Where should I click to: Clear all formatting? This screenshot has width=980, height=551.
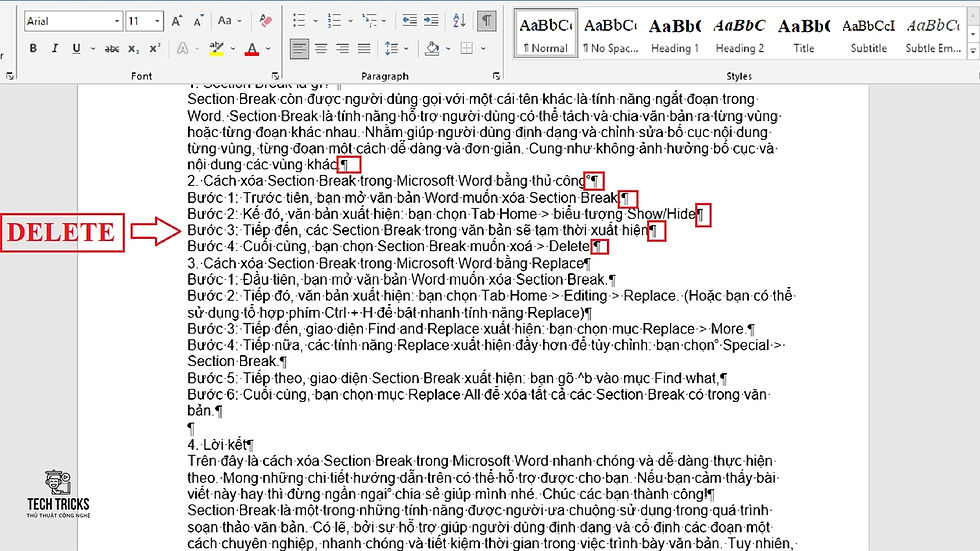click(x=265, y=21)
